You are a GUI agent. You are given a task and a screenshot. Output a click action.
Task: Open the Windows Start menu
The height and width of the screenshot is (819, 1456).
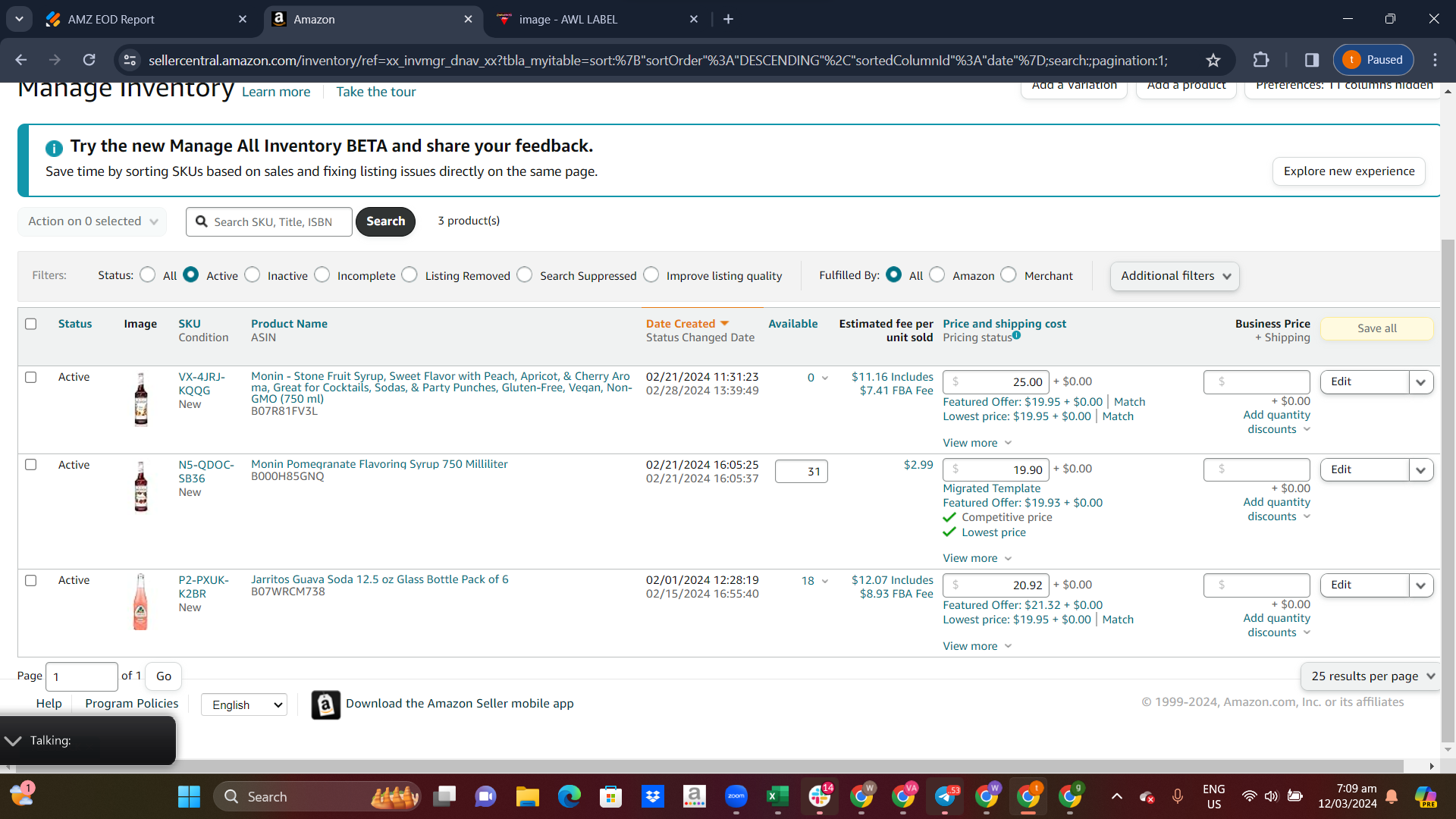(189, 796)
